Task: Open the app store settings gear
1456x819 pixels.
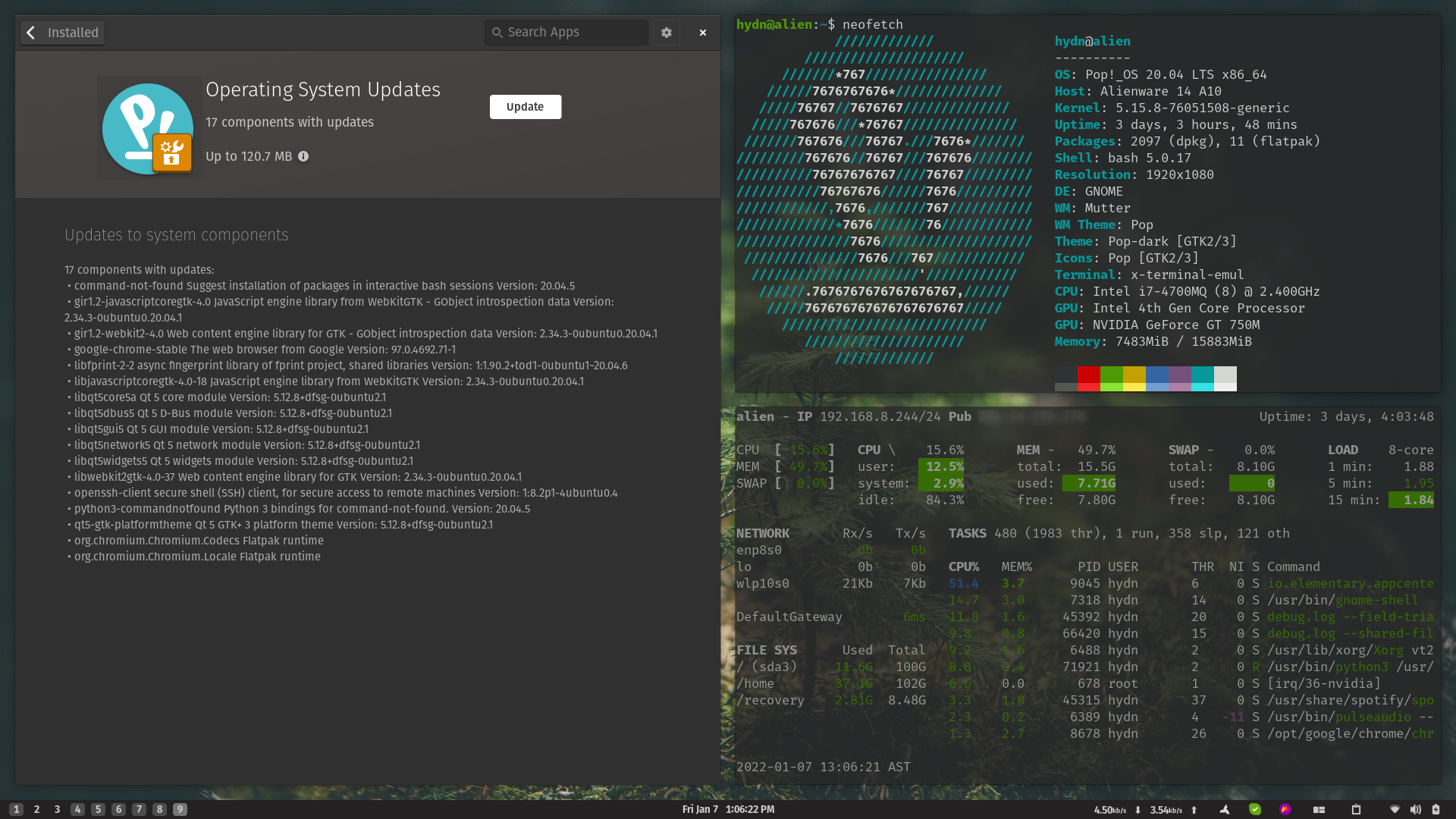Action: pyautogui.click(x=667, y=33)
